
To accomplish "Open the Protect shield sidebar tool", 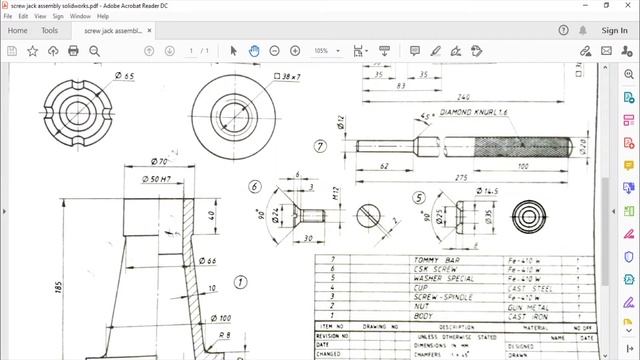I will 629,257.
